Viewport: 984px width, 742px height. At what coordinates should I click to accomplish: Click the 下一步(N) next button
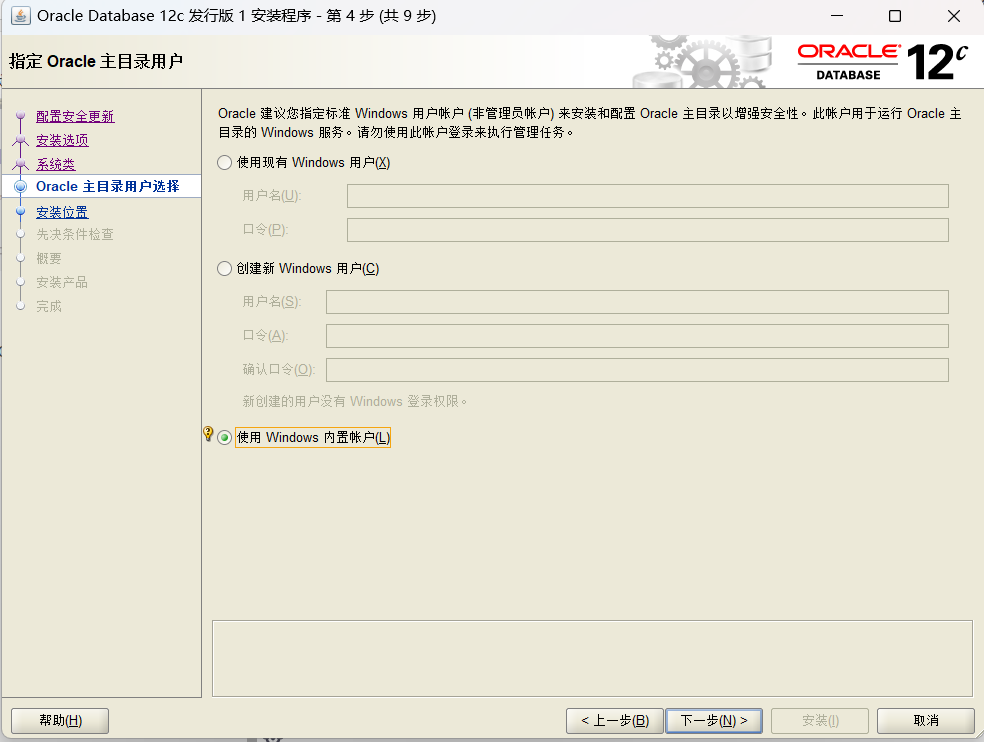[x=714, y=721]
